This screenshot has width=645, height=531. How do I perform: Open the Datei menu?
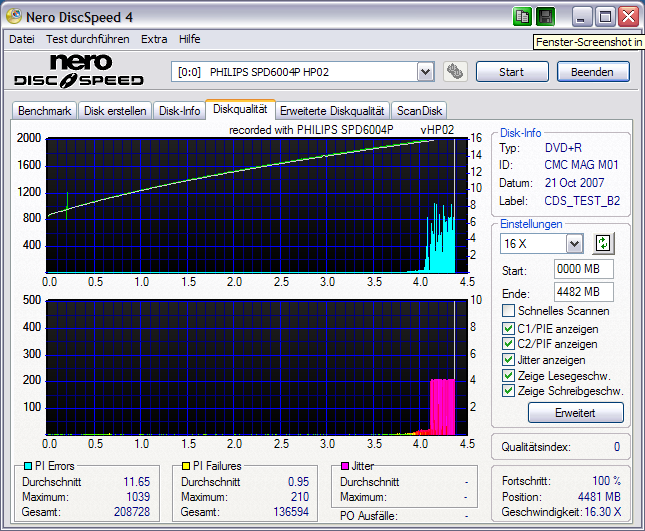[x=22, y=39]
